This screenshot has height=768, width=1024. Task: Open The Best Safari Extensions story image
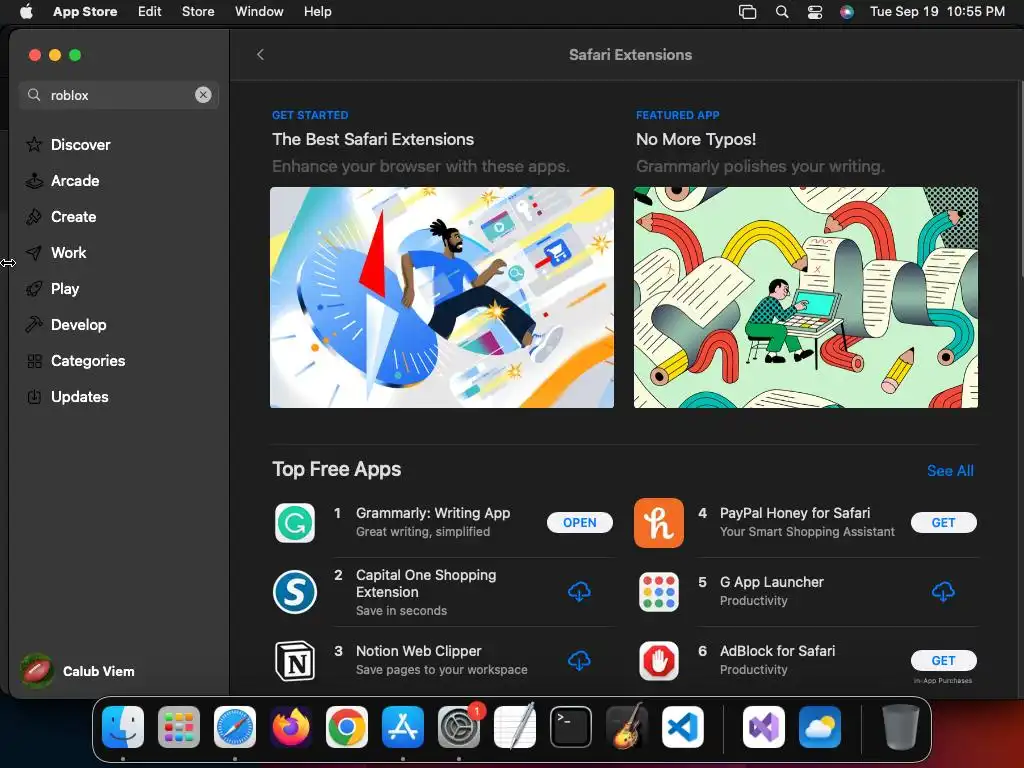pyautogui.click(x=441, y=297)
